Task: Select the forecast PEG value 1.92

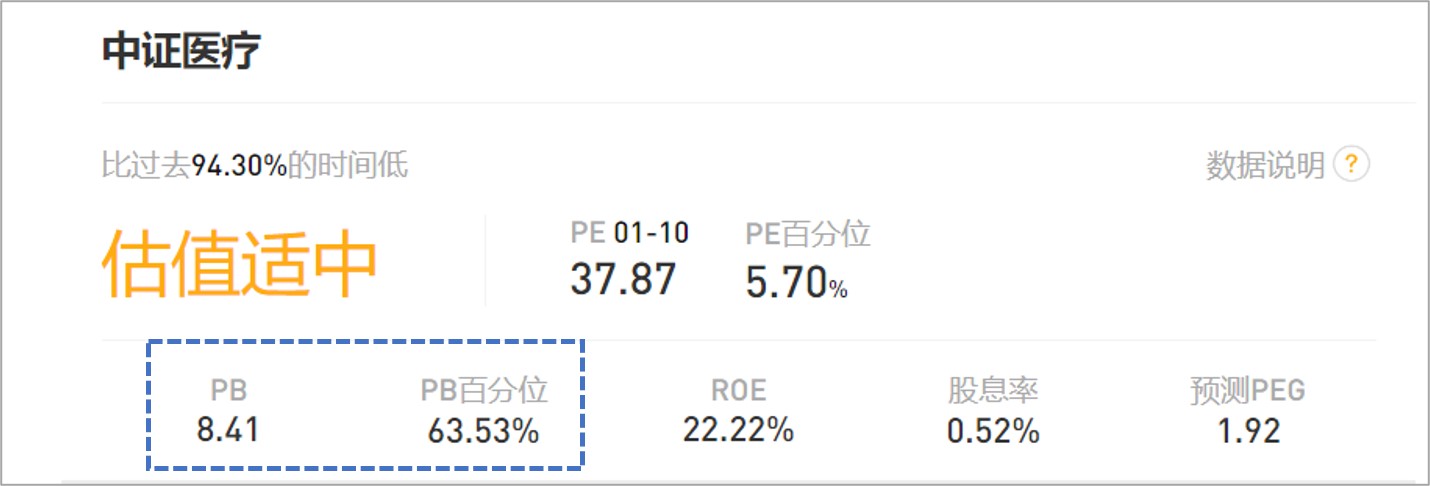Action: 1247,431
